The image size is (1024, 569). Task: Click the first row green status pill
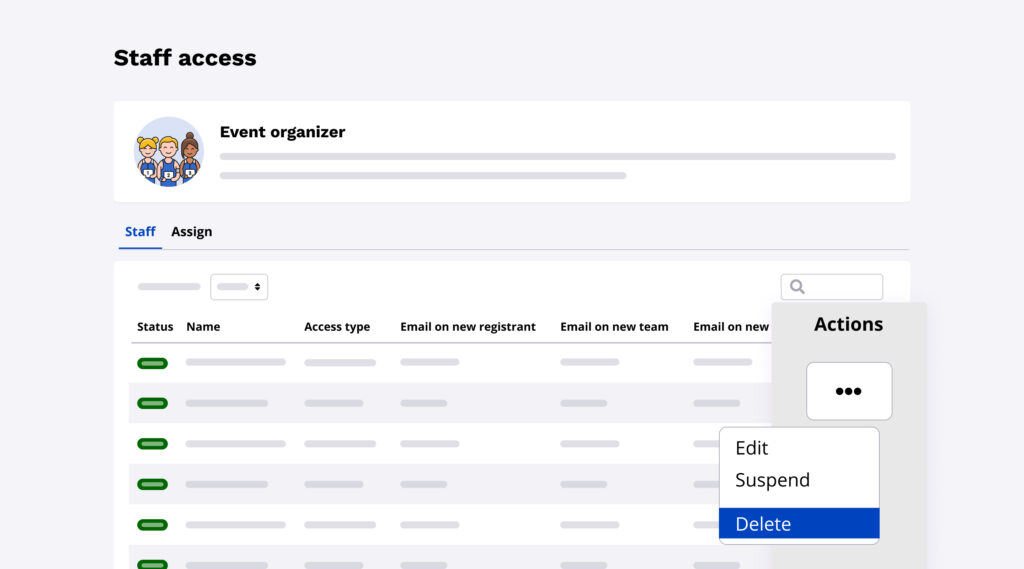(x=152, y=363)
